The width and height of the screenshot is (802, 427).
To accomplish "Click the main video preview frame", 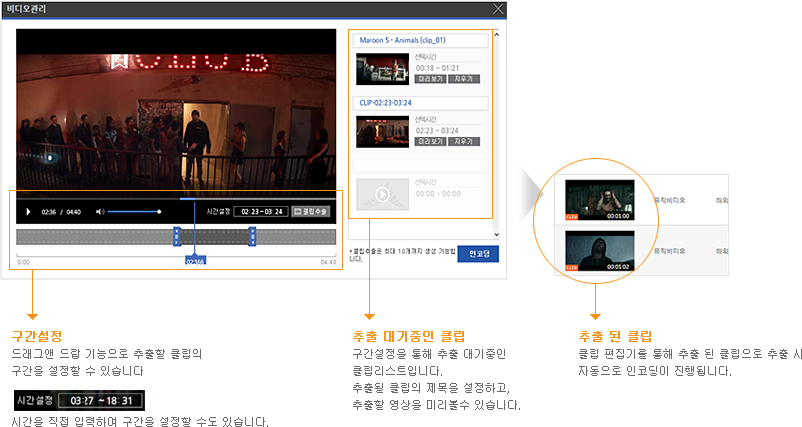I will click(x=176, y=113).
